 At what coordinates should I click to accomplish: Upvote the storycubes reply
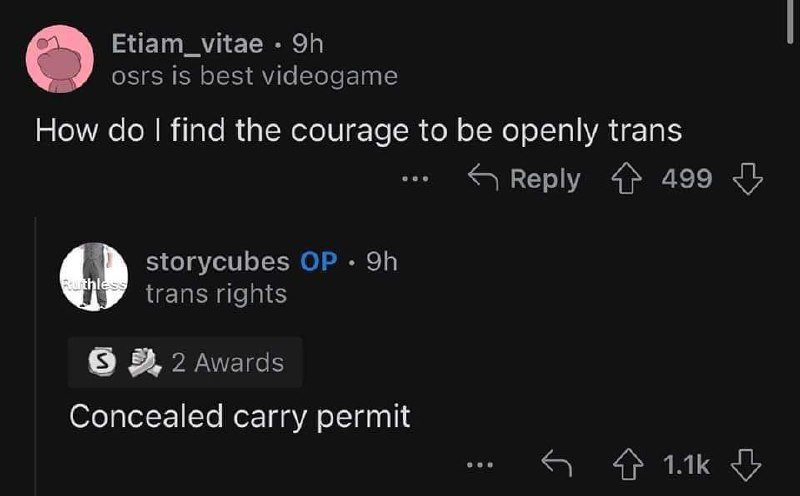(x=628, y=464)
